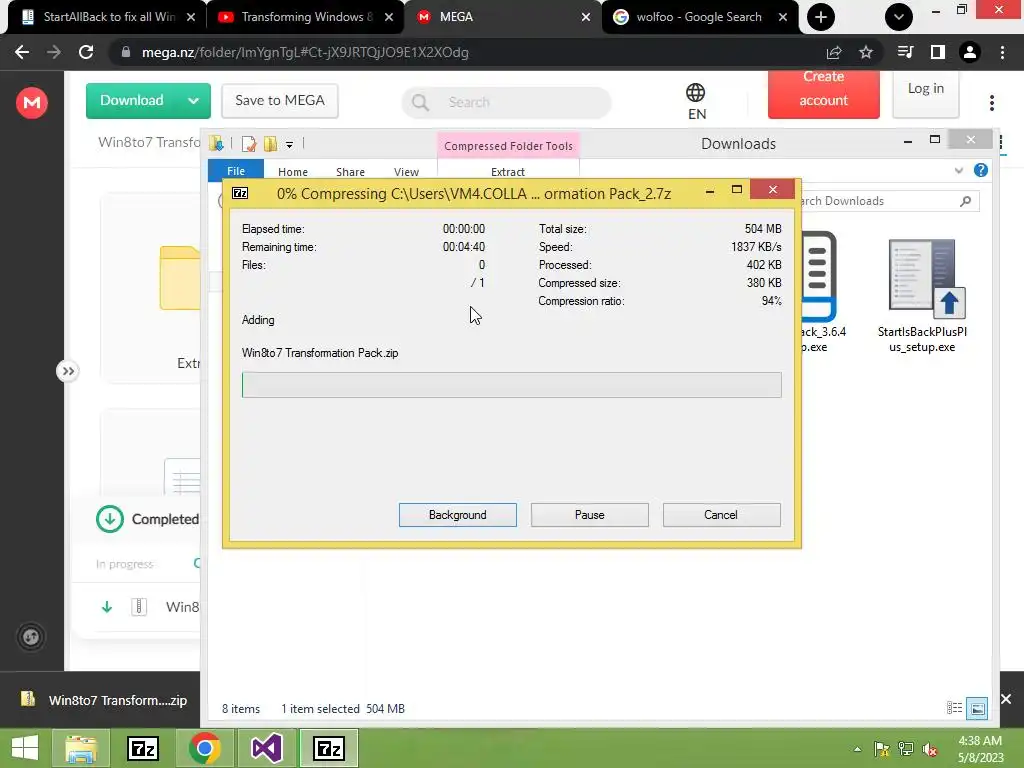Click the MEGA Completed transfers icon
This screenshot has width=1024, height=768.
(110, 519)
